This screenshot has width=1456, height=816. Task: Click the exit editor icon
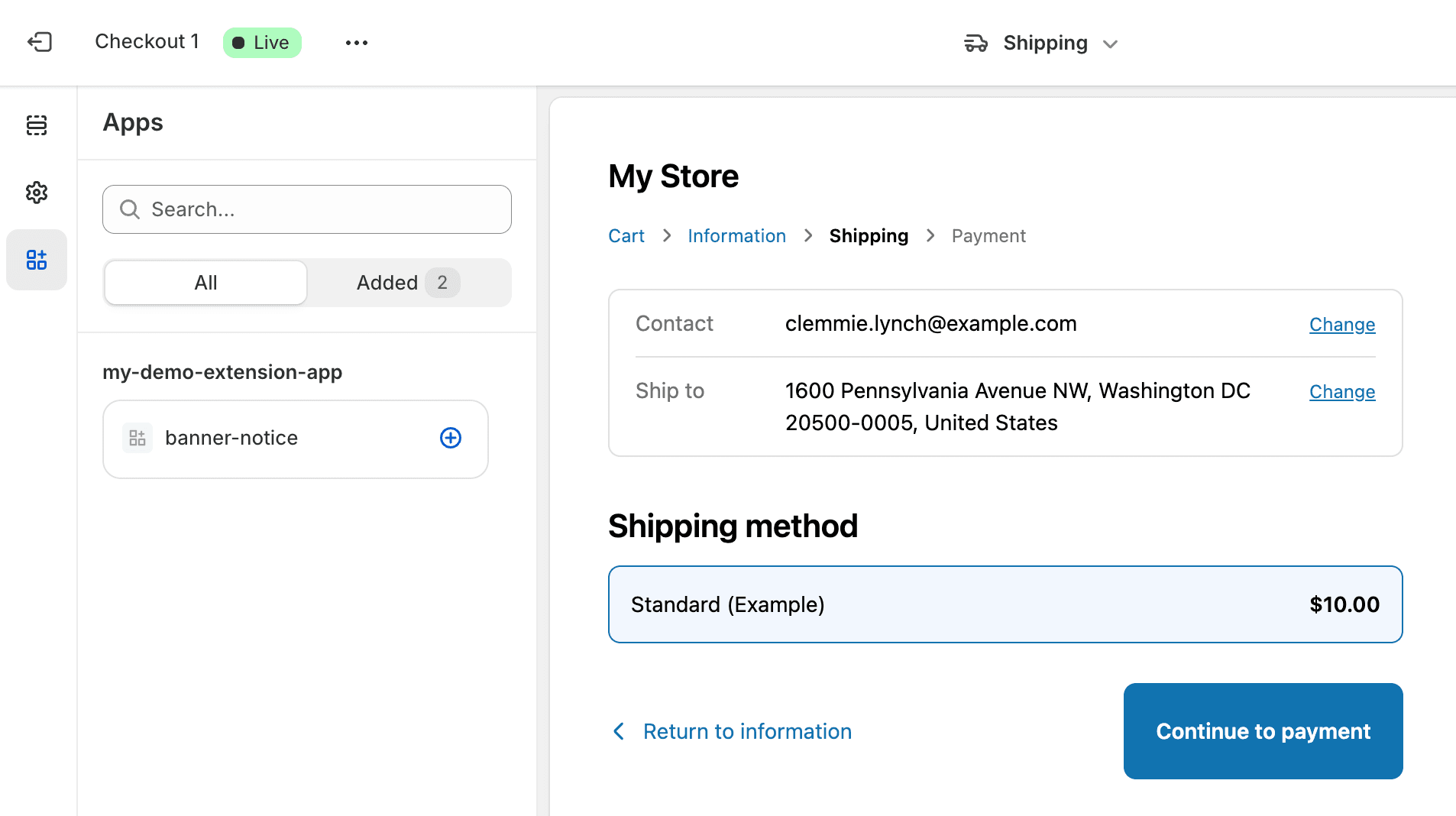tap(40, 42)
